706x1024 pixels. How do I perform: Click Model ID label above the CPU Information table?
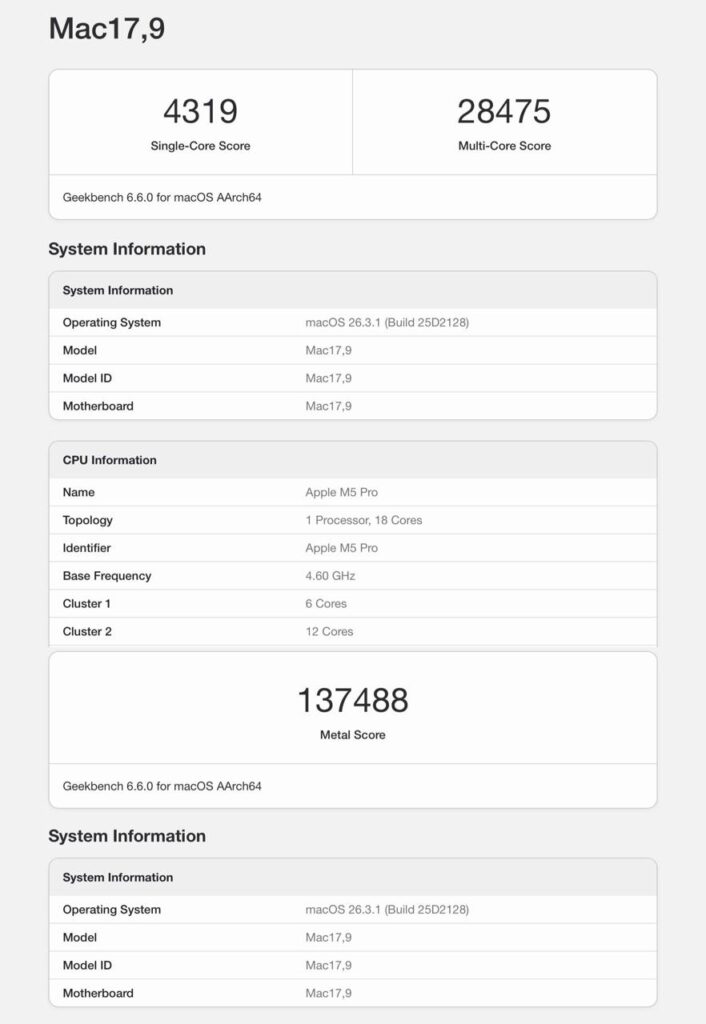87,378
